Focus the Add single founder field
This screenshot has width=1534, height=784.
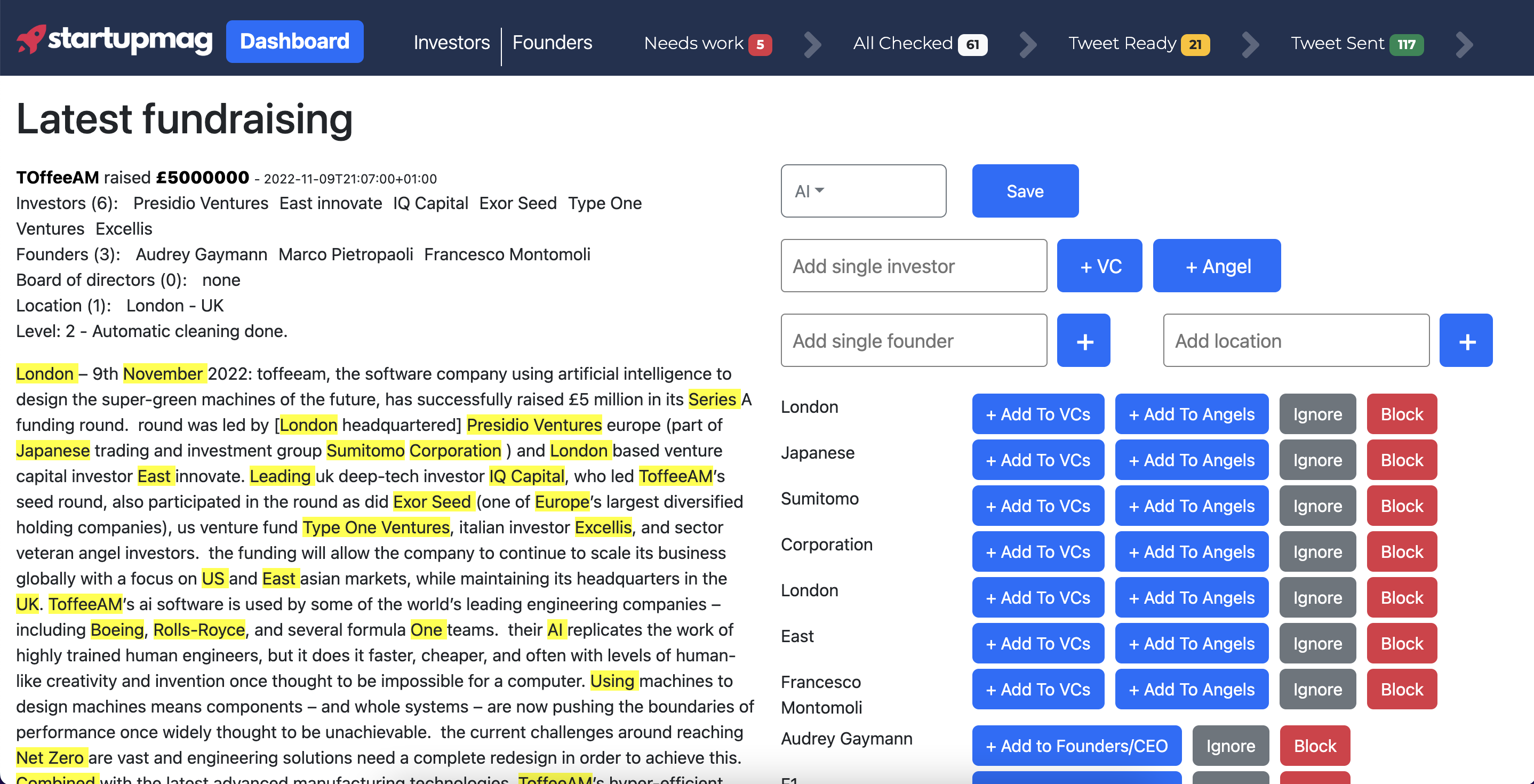pyautogui.click(x=914, y=340)
